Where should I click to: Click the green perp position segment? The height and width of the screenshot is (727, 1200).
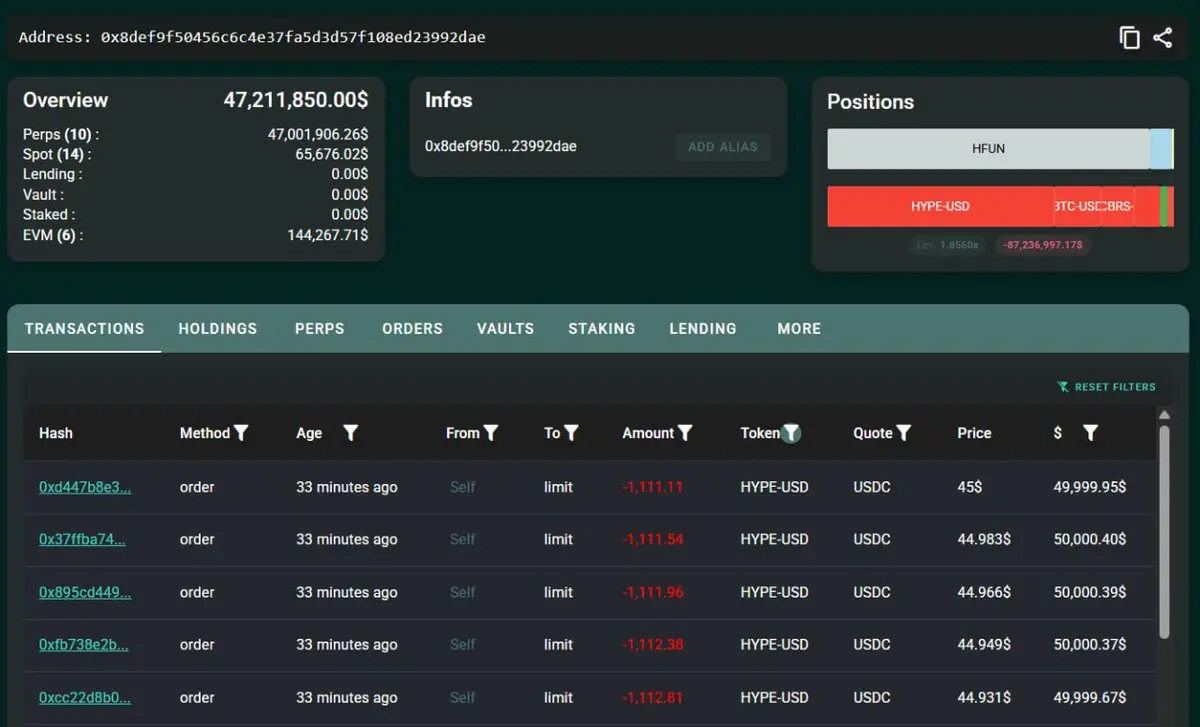1165,206
